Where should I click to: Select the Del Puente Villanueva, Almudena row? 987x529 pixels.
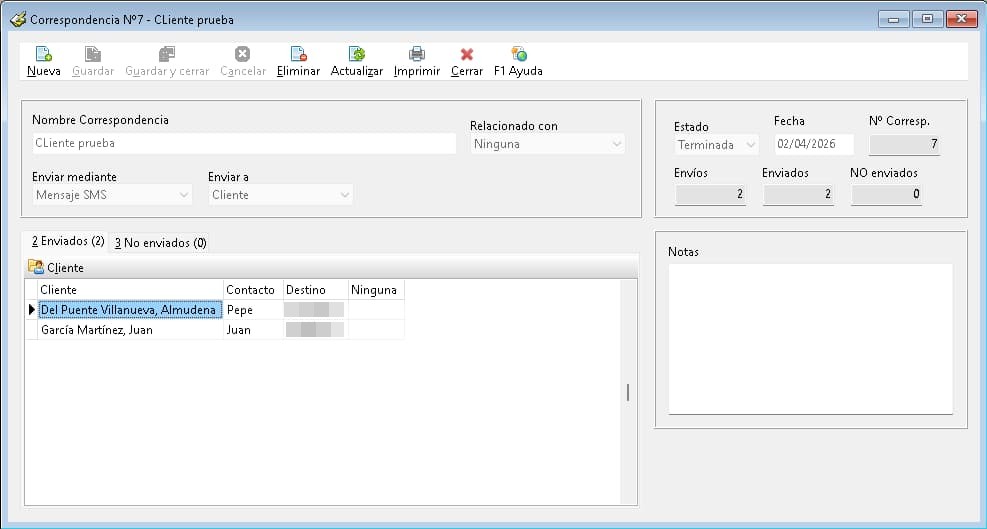click(128, 310)
